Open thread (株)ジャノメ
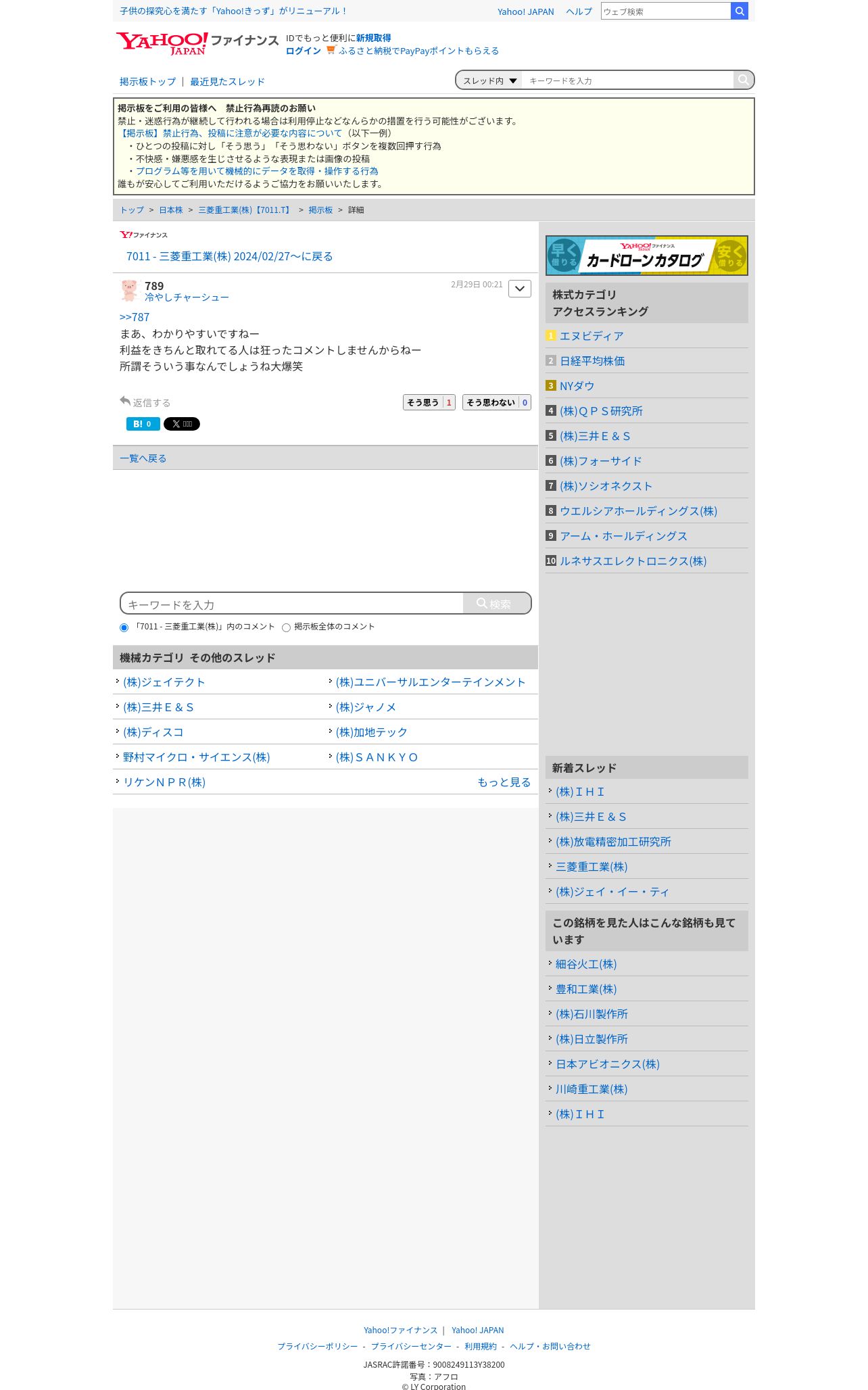 coord(366,707)
